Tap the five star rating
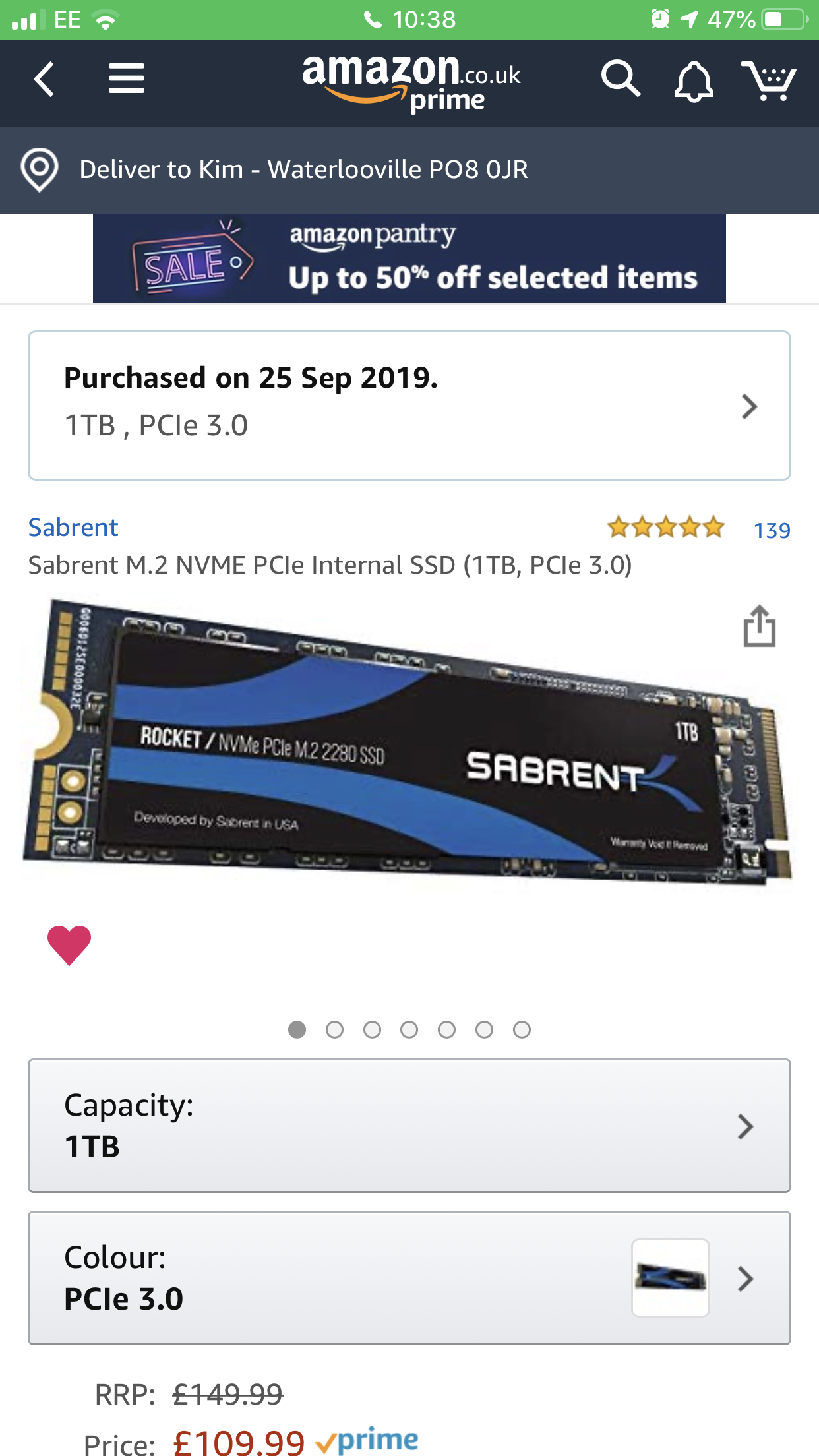Viewport: 819px width, 1456px height. tap(666, 528)
